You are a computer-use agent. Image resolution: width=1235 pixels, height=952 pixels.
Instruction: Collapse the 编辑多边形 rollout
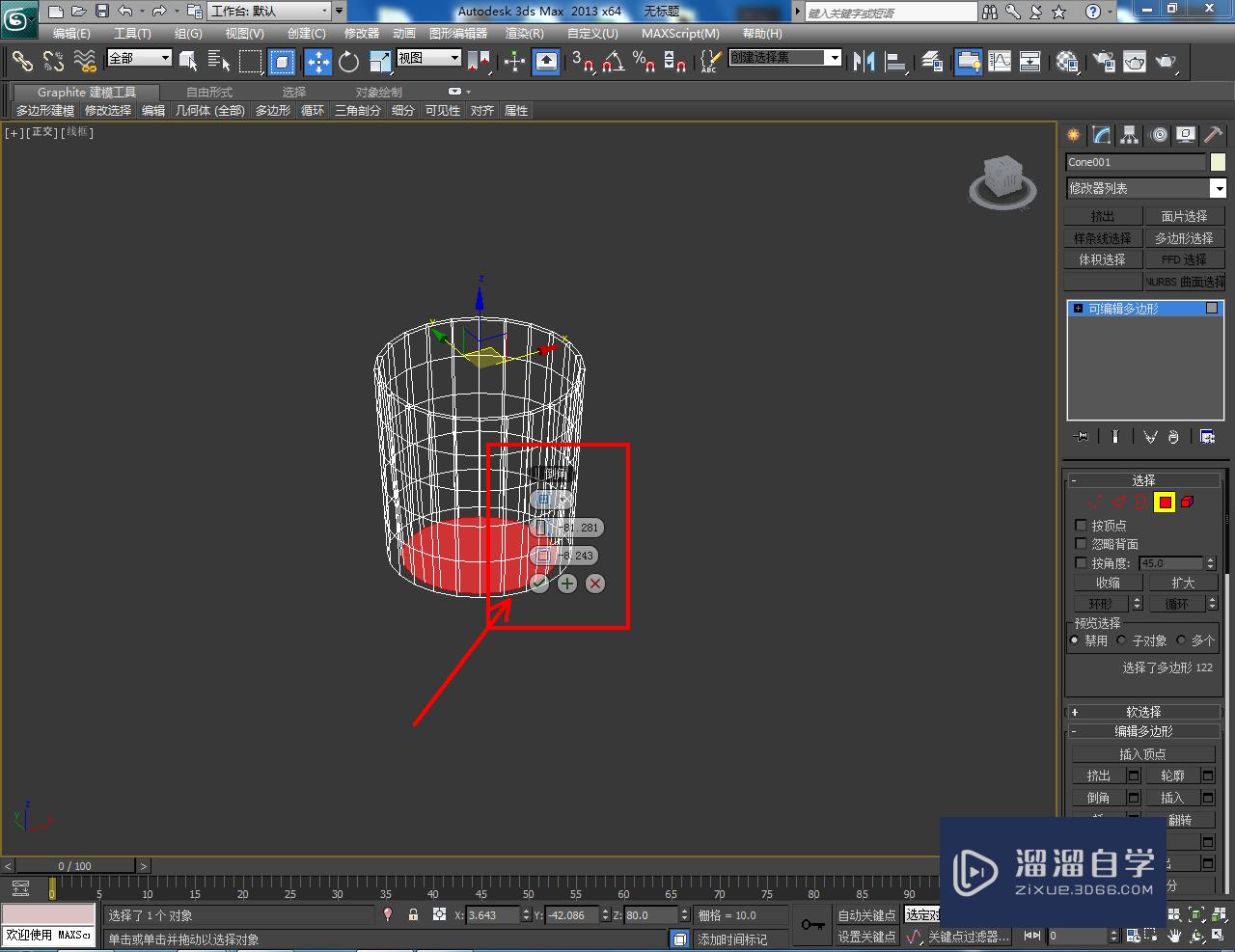pos(1143,731)
